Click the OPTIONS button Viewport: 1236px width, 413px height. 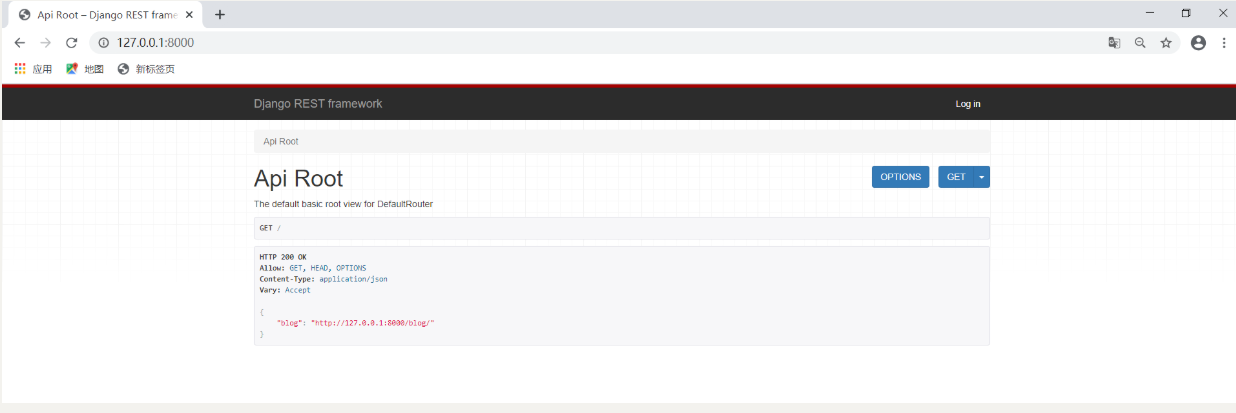[901, 177]
